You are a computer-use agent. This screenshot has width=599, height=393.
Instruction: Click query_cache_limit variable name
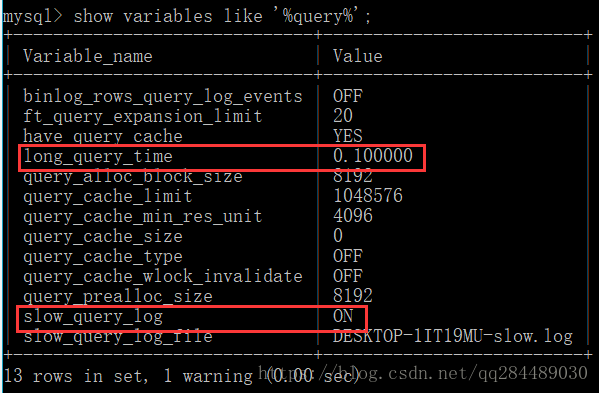tap(108, 197)
